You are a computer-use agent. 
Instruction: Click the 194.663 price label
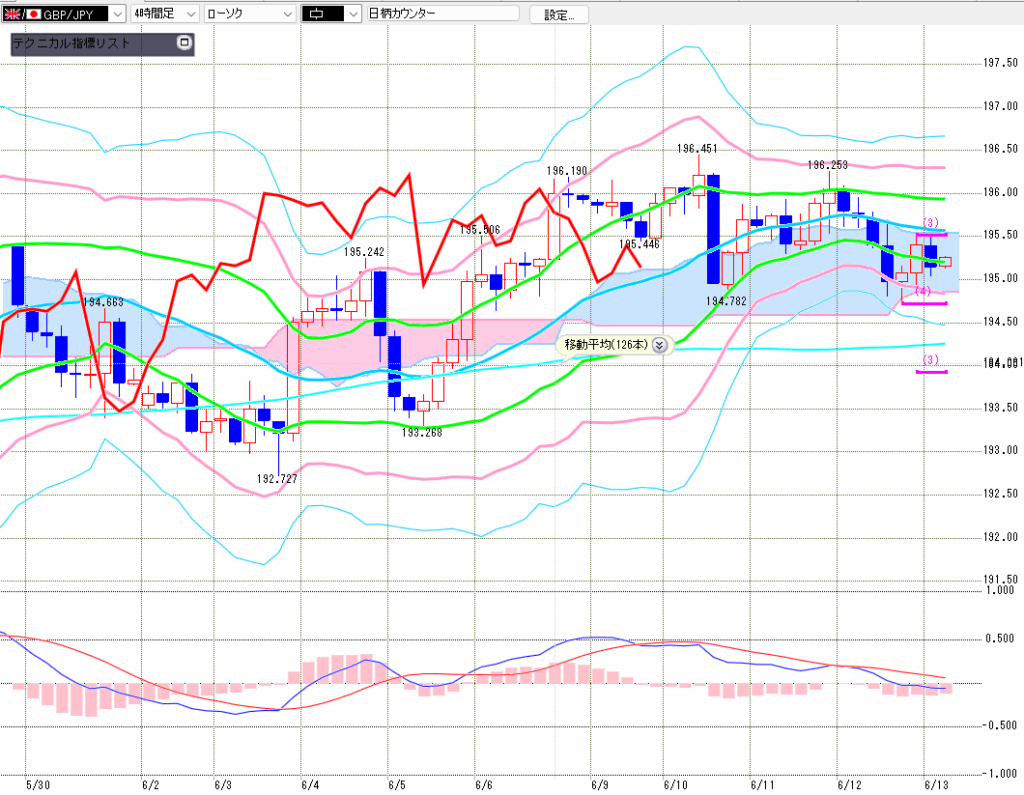pos(103,302)
